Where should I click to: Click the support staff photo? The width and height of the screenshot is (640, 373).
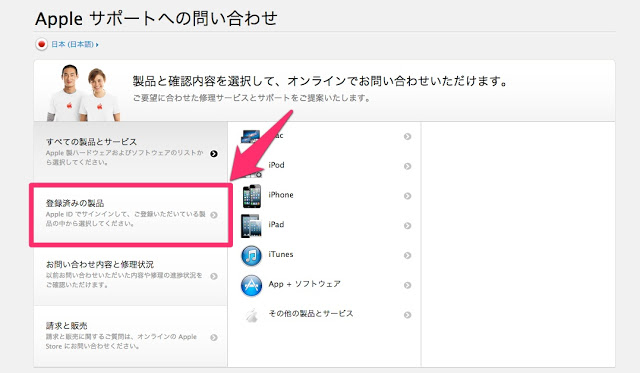pos(83,93)
